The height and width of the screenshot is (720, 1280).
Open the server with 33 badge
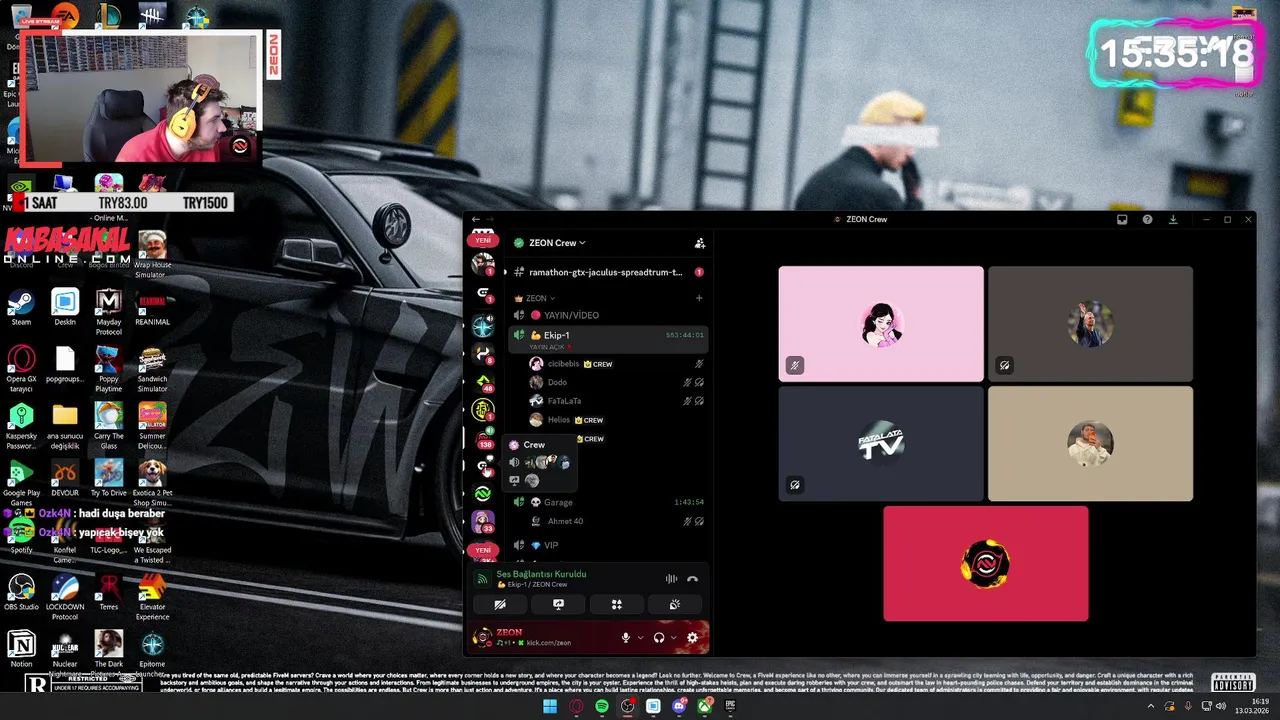coord(483,522)
